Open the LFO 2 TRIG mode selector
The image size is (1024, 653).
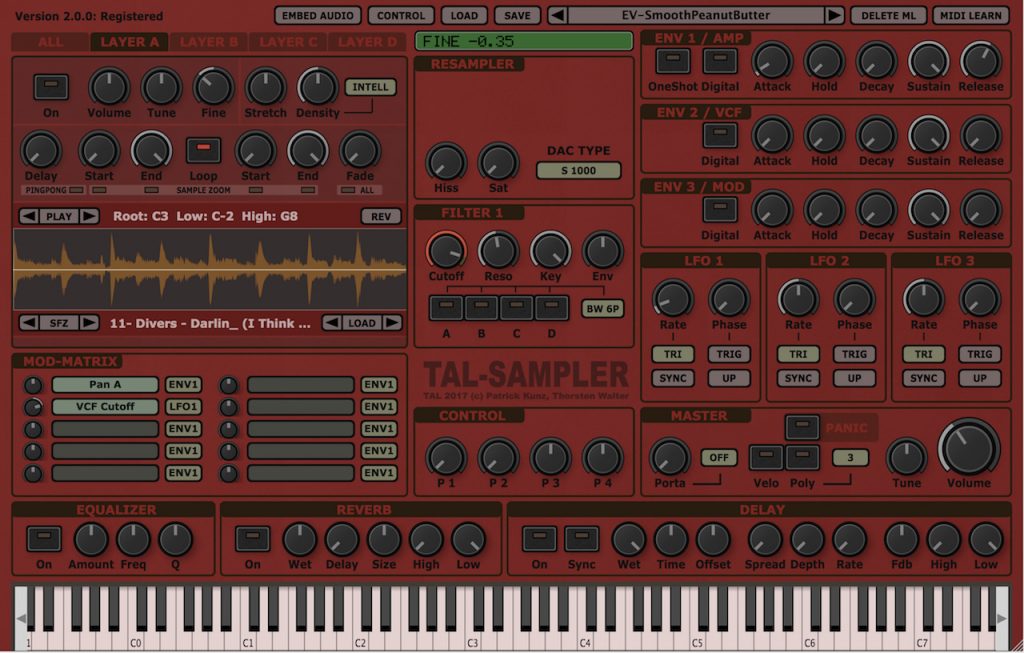(x=854, y=354)
